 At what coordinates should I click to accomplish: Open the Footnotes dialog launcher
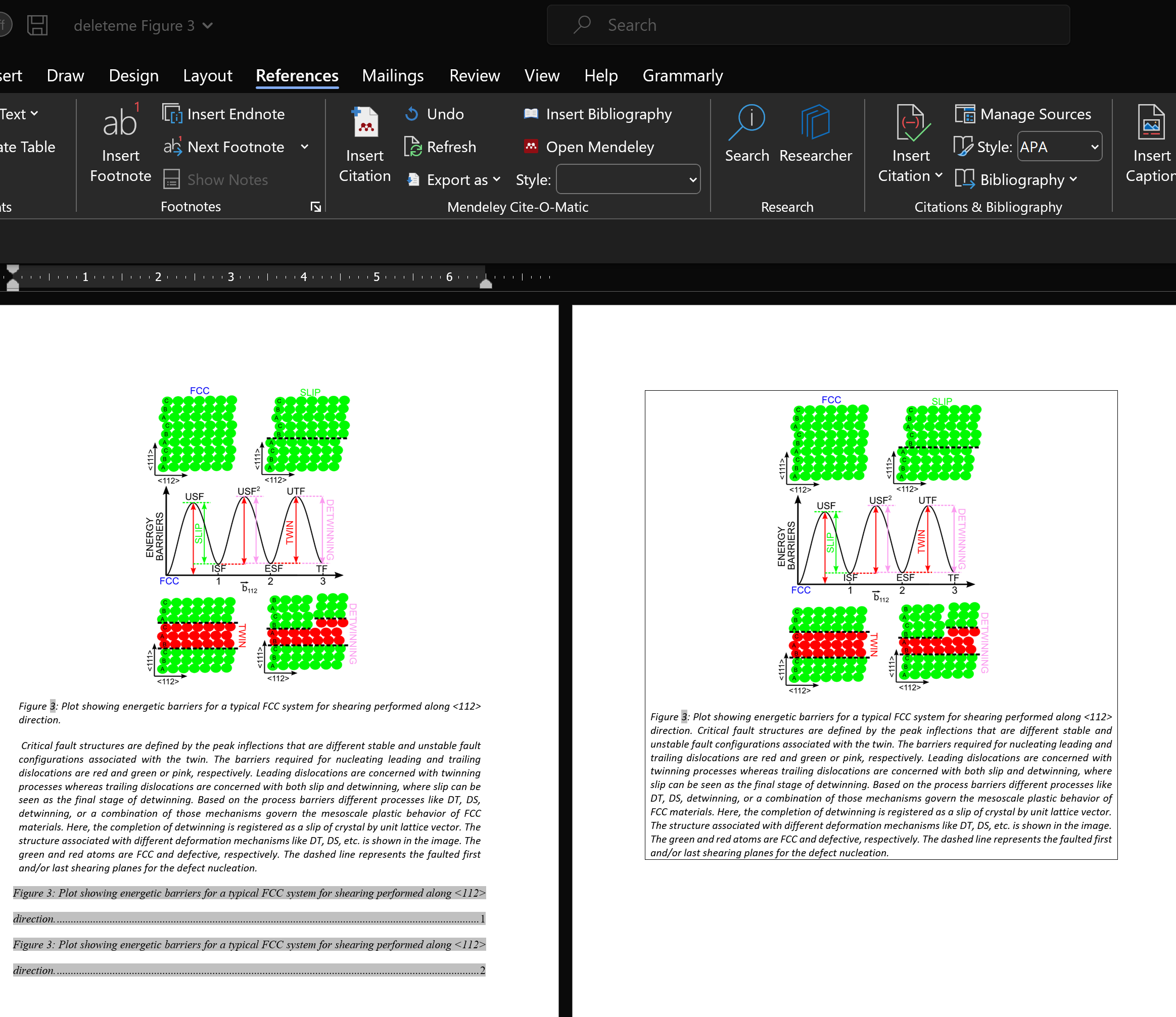(315, 207)
